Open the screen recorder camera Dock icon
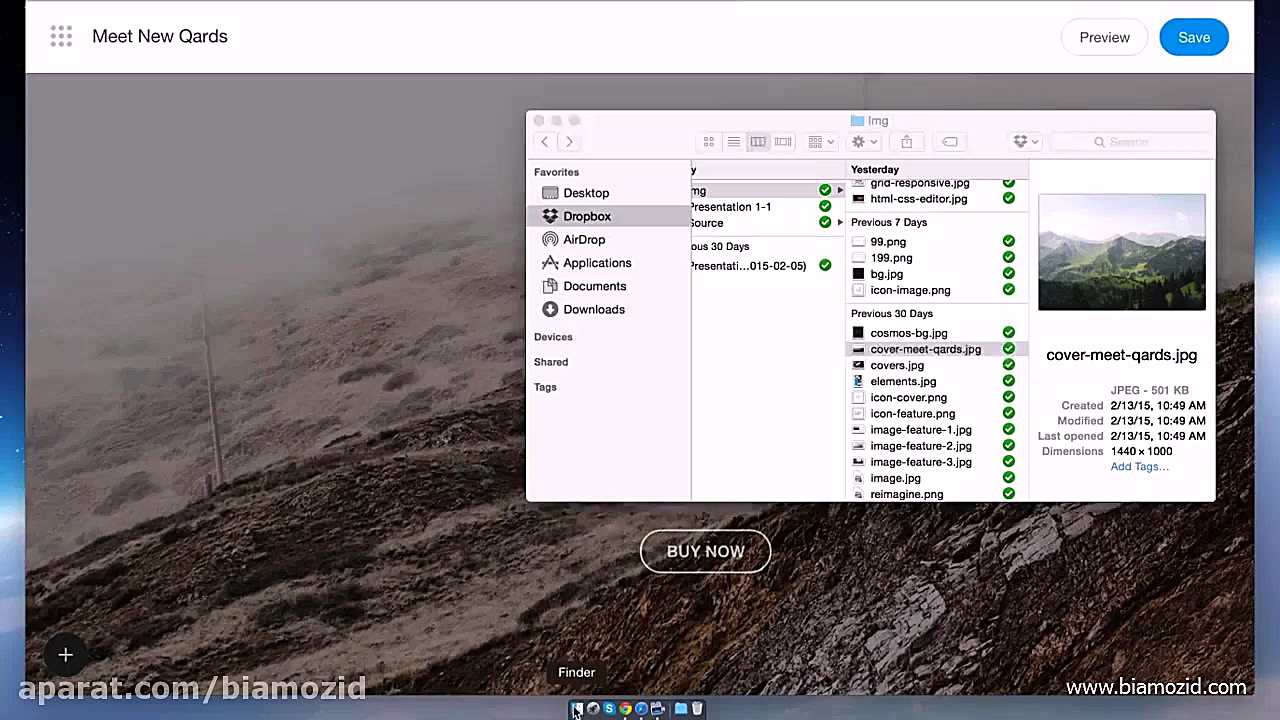 [x=657, y=709]
